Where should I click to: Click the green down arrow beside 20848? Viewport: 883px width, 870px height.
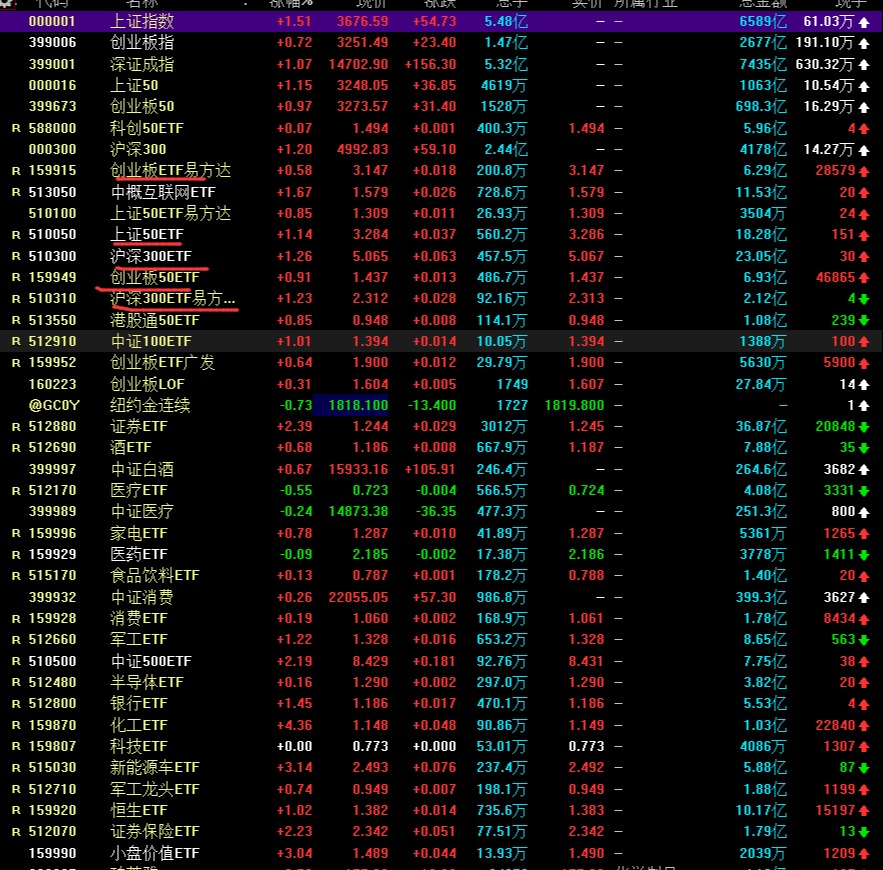tap(863, 427)
